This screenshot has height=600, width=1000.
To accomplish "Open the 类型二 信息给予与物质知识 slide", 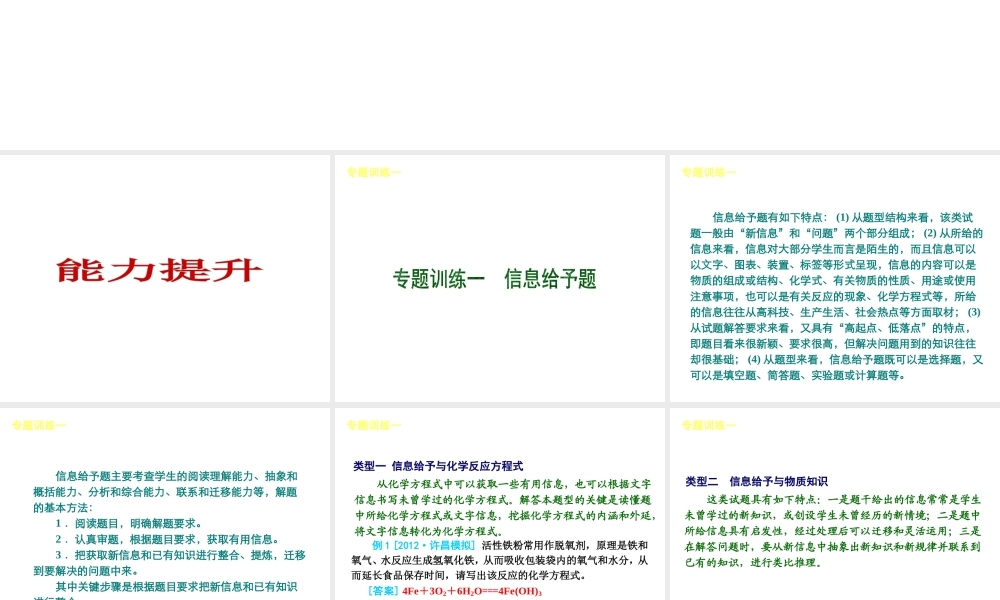I will tap(835, 504).
